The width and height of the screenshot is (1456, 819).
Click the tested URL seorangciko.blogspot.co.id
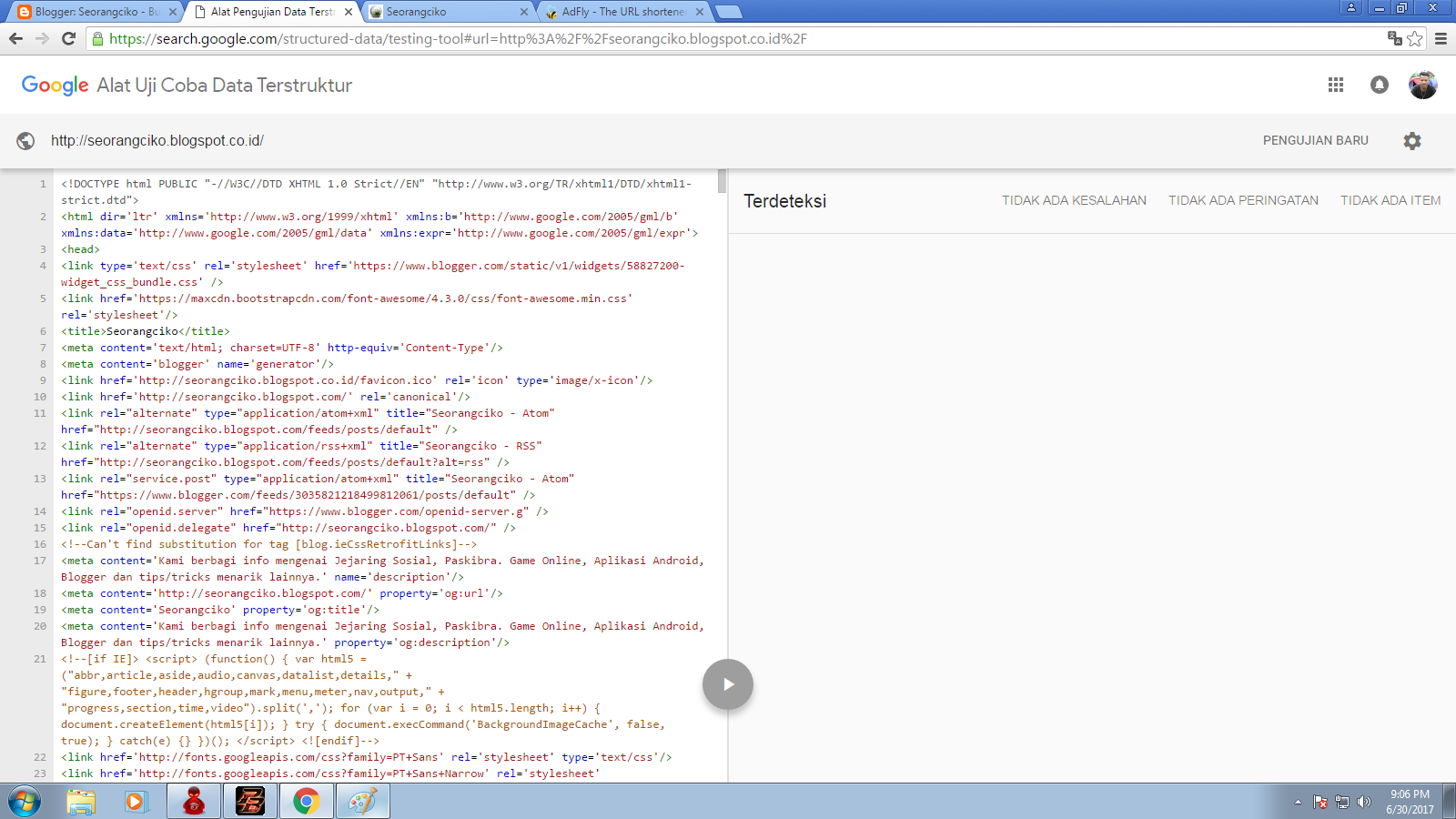157,140
